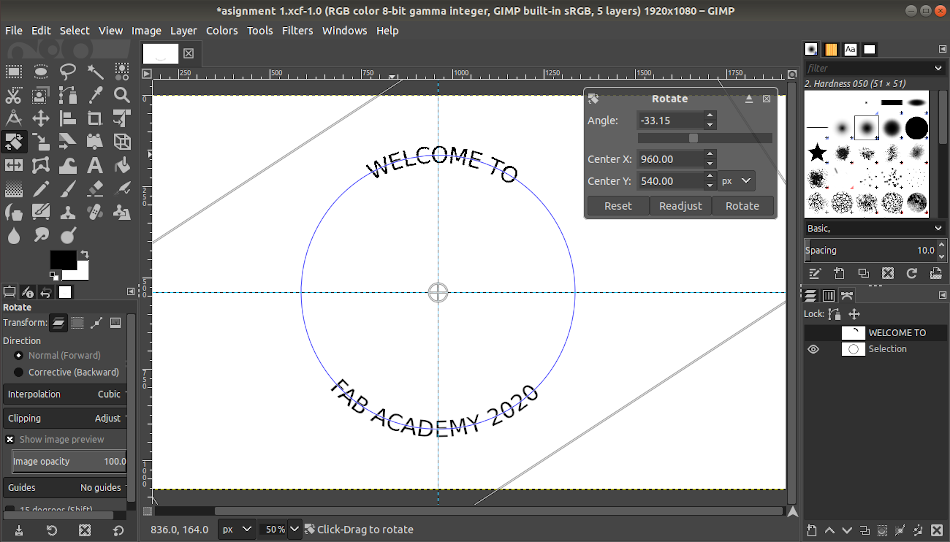Open the 50% zoom level dropdown
Image resolution: width=950 pixels, height=542 pixels.
(294, 529)
